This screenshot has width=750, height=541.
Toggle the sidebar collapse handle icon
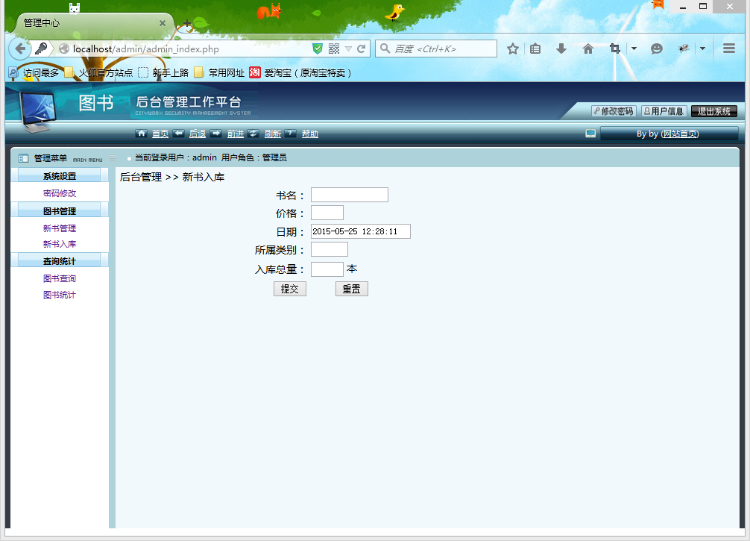[x=112, y=157]
